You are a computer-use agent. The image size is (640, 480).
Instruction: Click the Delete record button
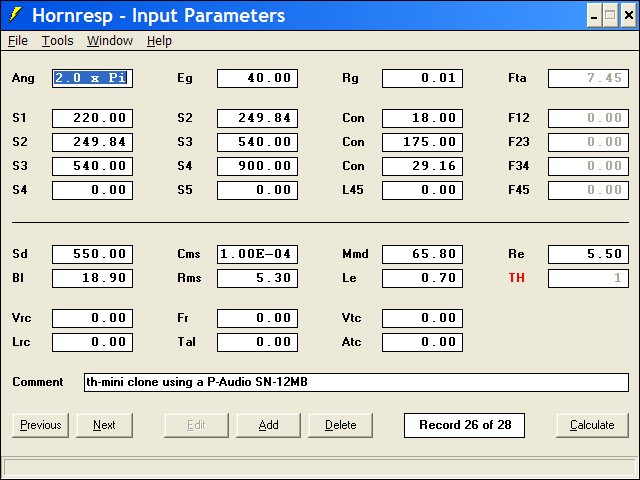(340, 425)
